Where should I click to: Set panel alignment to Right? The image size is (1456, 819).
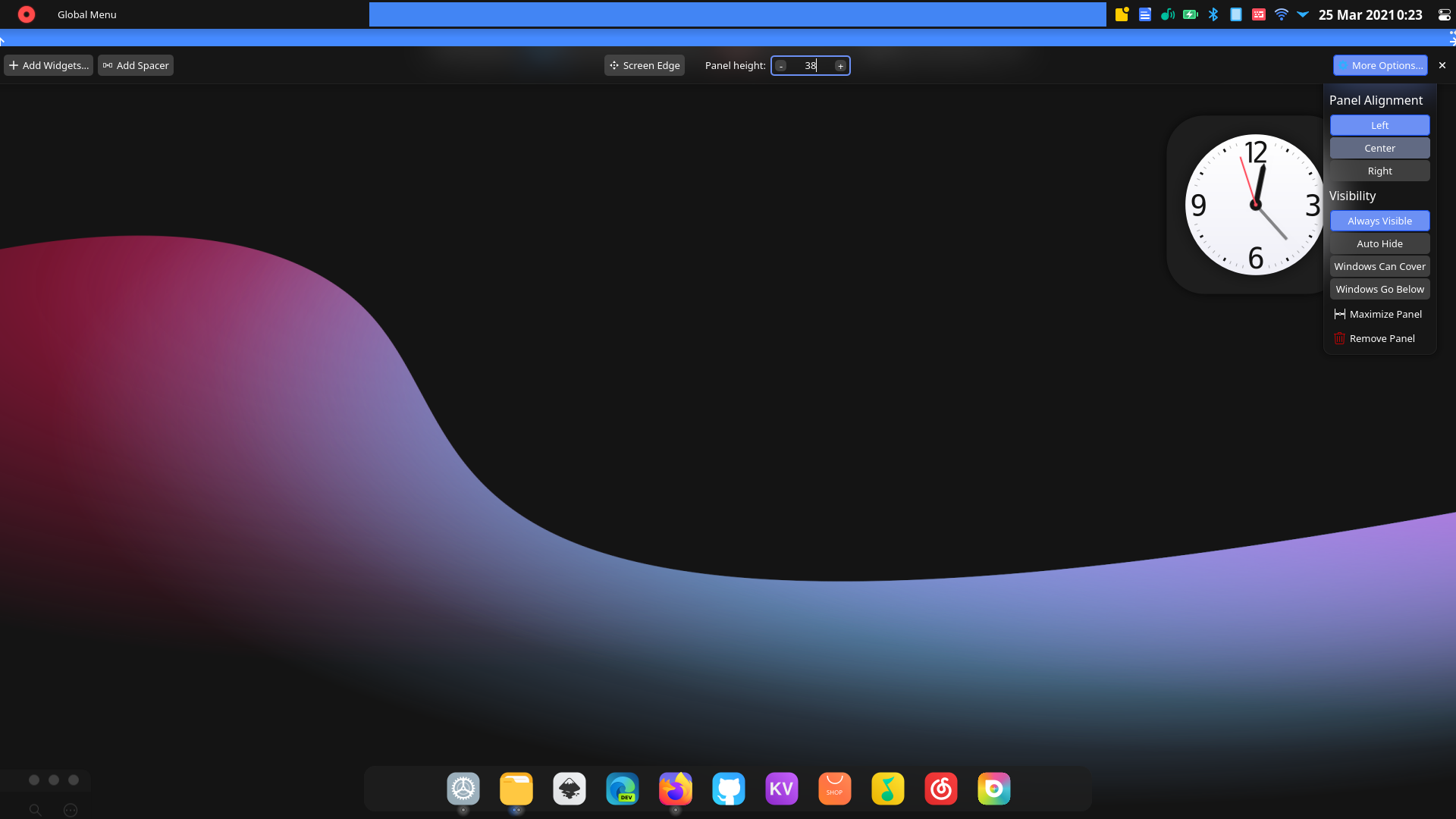[x=1379, y=171]
